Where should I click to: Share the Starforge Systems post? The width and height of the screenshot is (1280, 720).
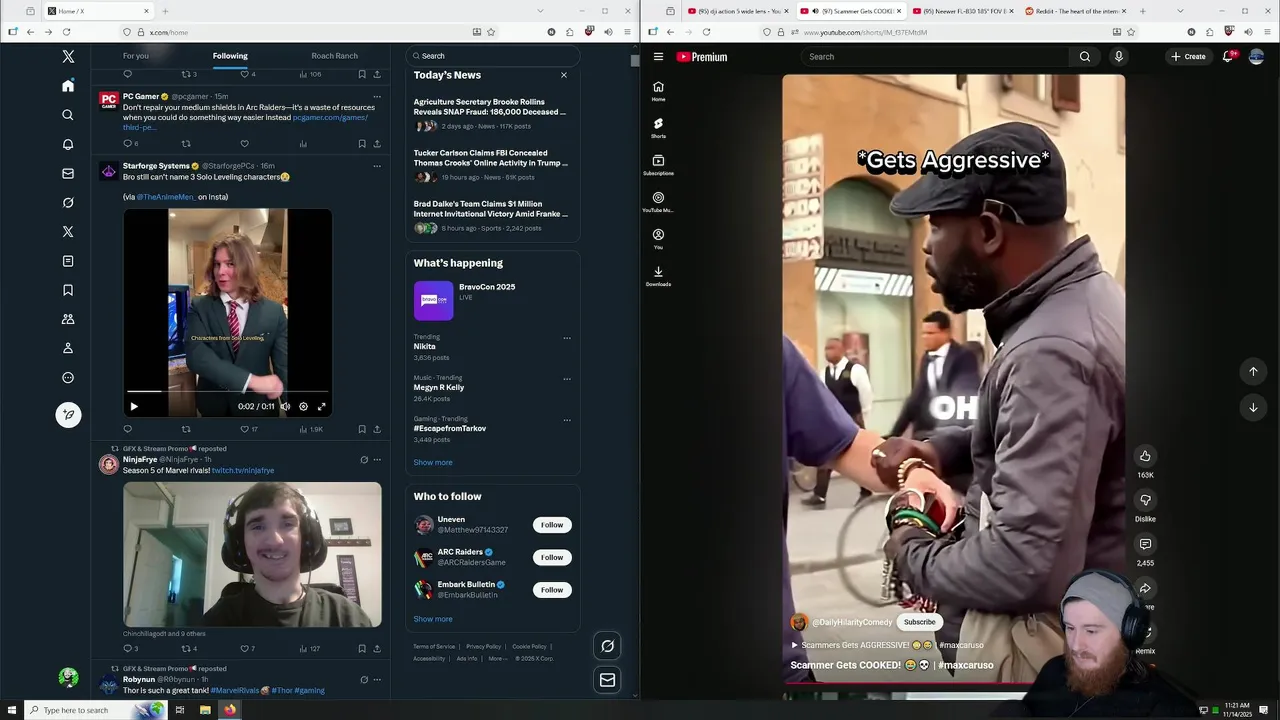[x=377, y=429]
